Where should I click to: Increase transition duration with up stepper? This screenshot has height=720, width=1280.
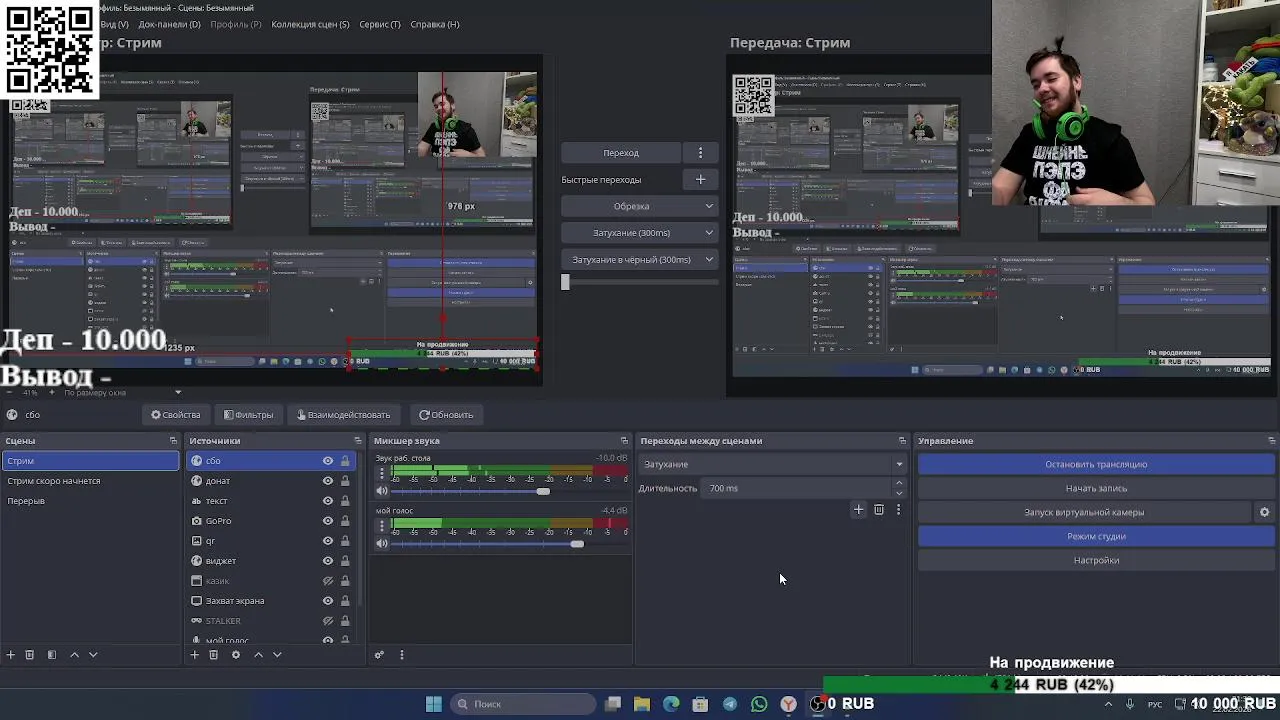899,483
